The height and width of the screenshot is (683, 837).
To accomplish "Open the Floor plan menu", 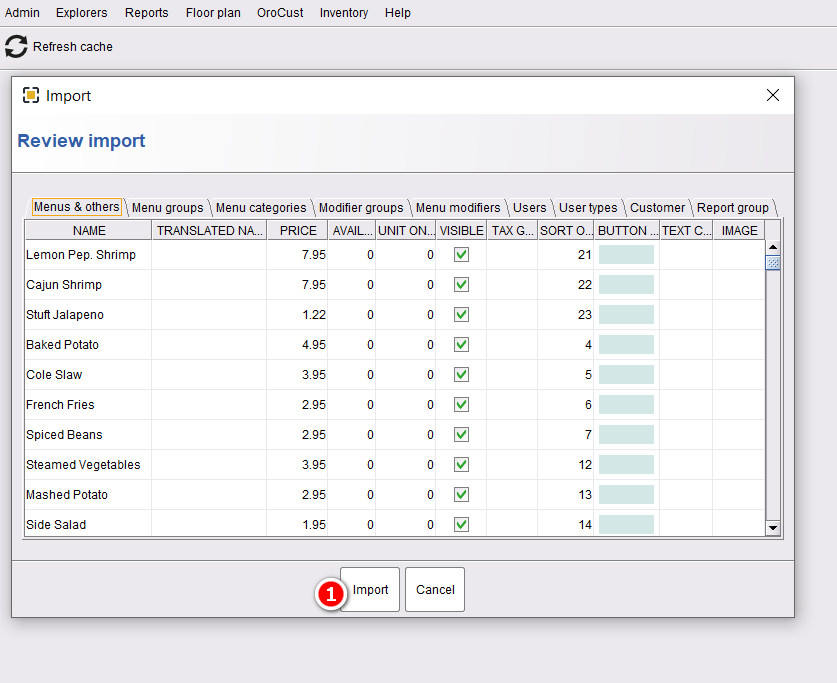I will pos(213,13).
